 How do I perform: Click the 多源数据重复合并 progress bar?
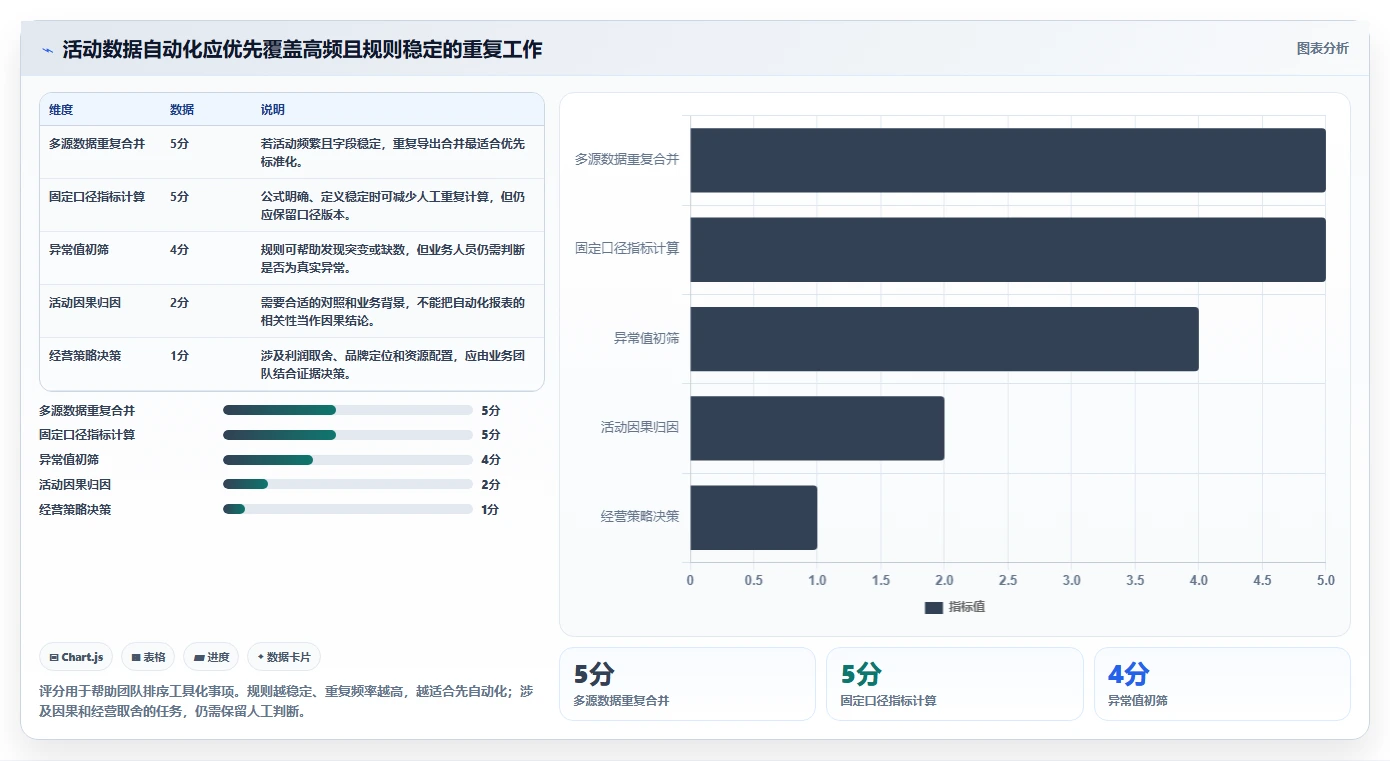pos(347,410)
